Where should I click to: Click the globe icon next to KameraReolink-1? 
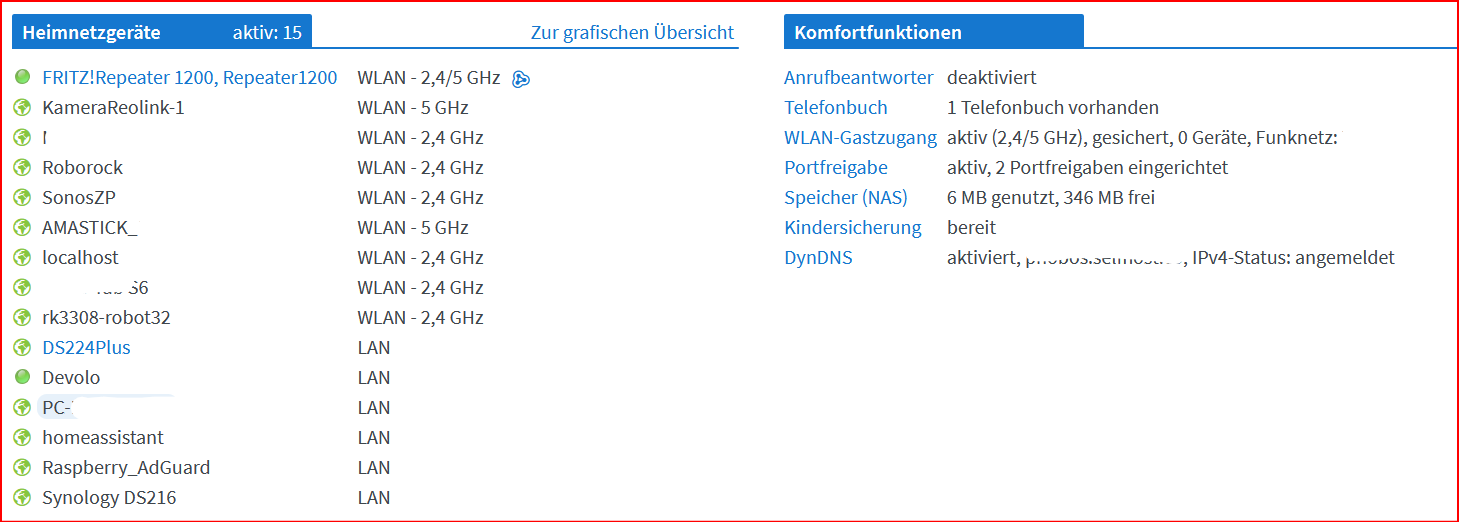[x=23, y=108]
